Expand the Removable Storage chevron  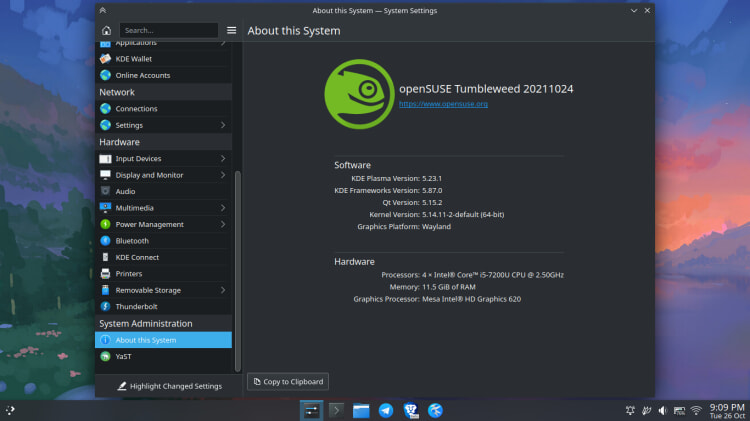point(223,290)
